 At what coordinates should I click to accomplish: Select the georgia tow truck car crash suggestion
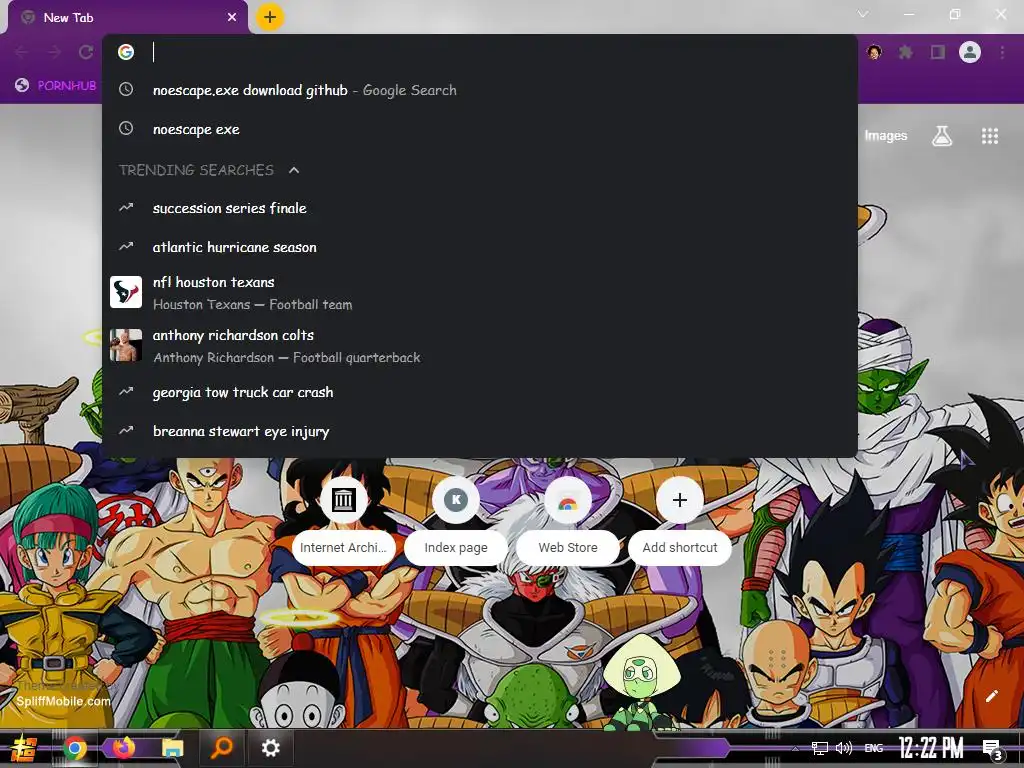click(479, 392)
